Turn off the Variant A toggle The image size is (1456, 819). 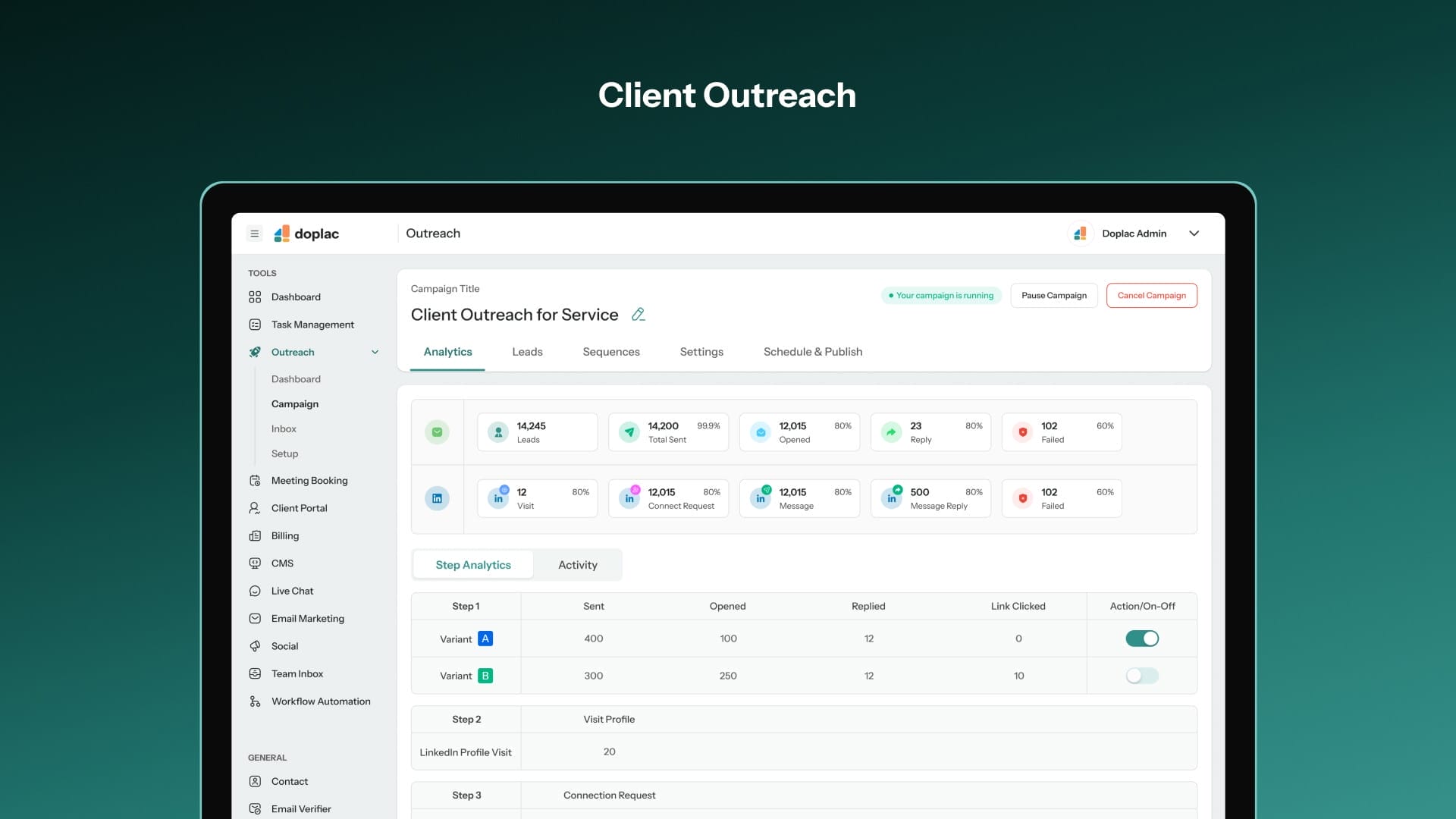coord(1141,639)
